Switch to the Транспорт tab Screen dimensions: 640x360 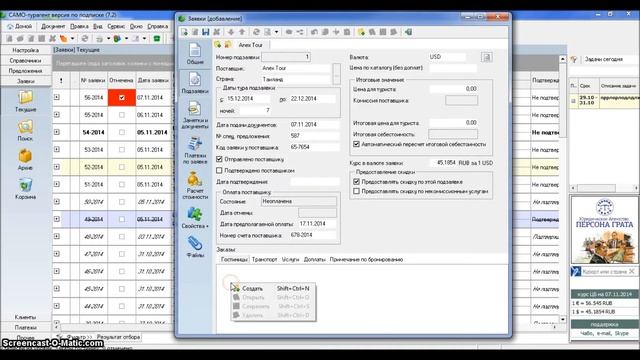point(264,260)
